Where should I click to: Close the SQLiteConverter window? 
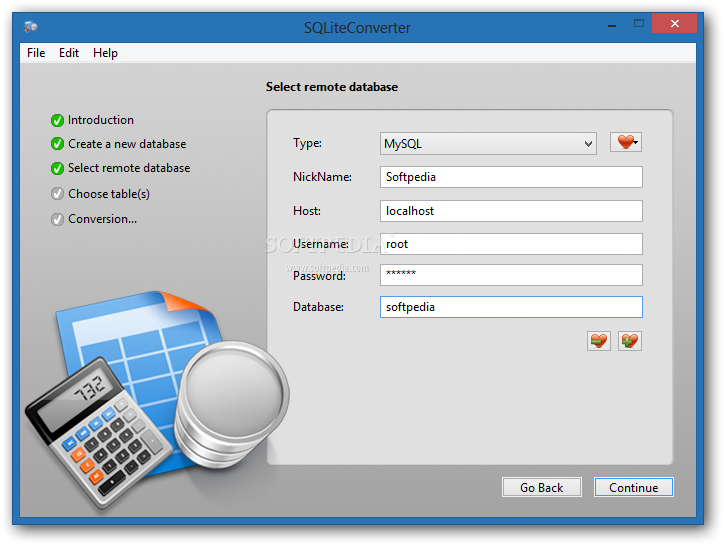675,24
